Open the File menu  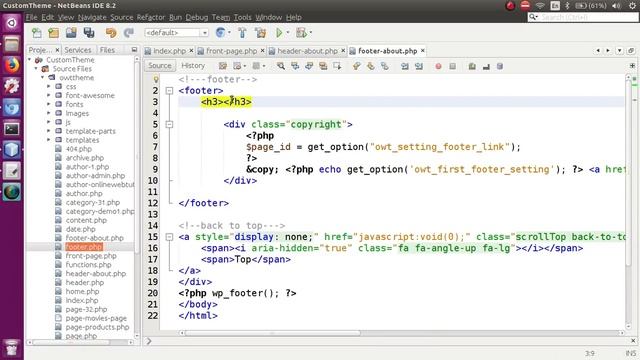[x=31, y=17]
